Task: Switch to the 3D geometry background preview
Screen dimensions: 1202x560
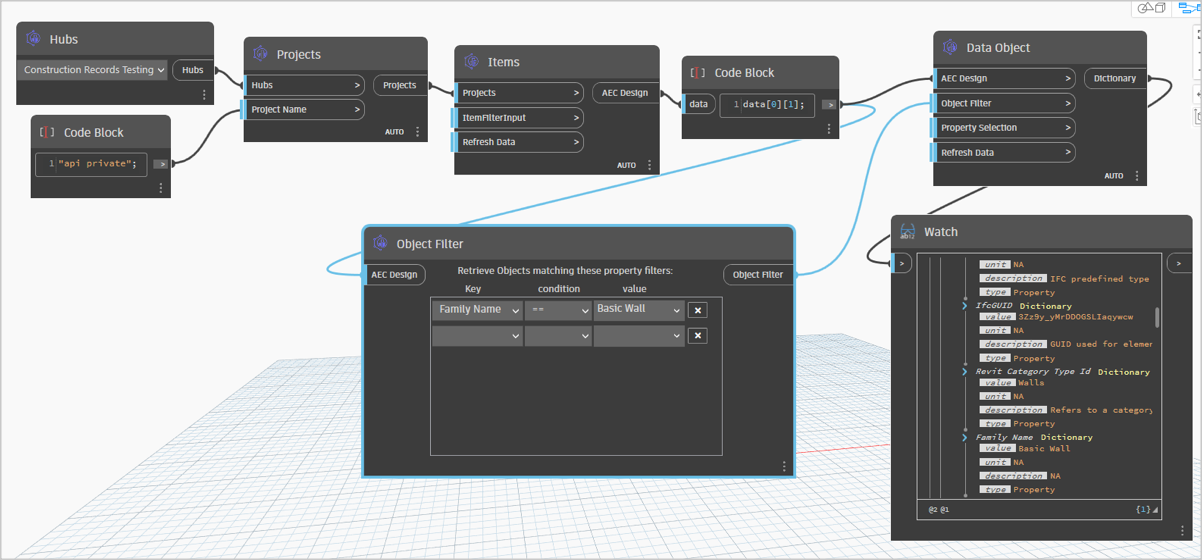Action: tap(1152, 8)
